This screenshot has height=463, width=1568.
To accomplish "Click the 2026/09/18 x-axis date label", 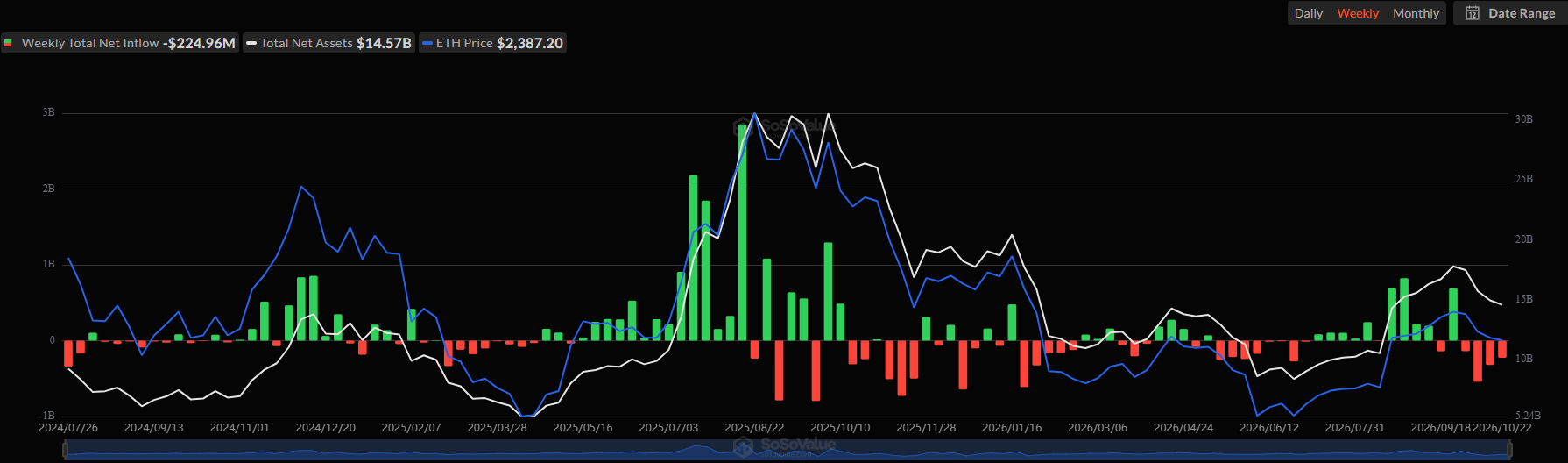I will pyautogui.click(x=1441, y=428).
